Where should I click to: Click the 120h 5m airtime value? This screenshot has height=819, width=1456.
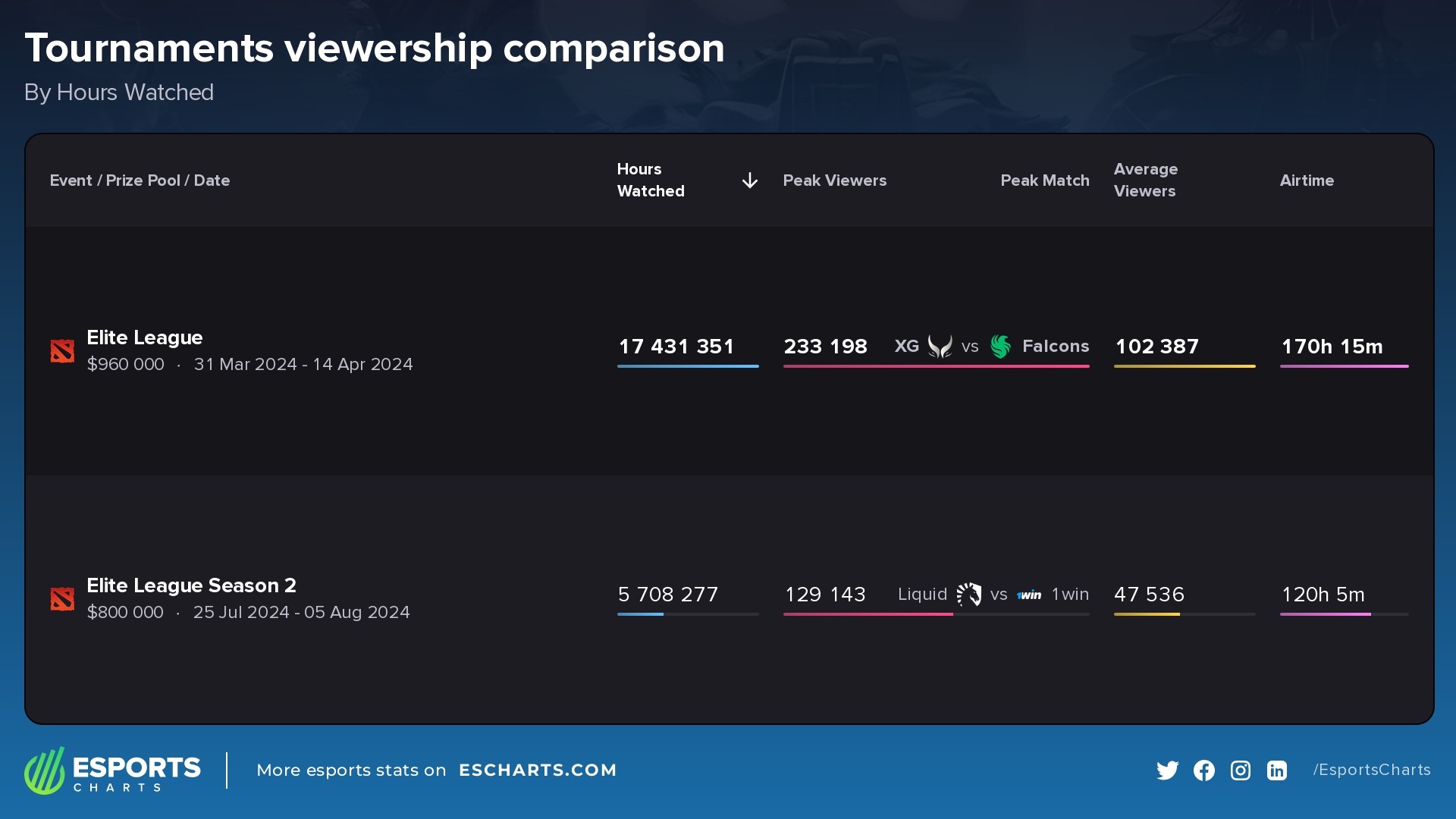tap(1323, 595)
